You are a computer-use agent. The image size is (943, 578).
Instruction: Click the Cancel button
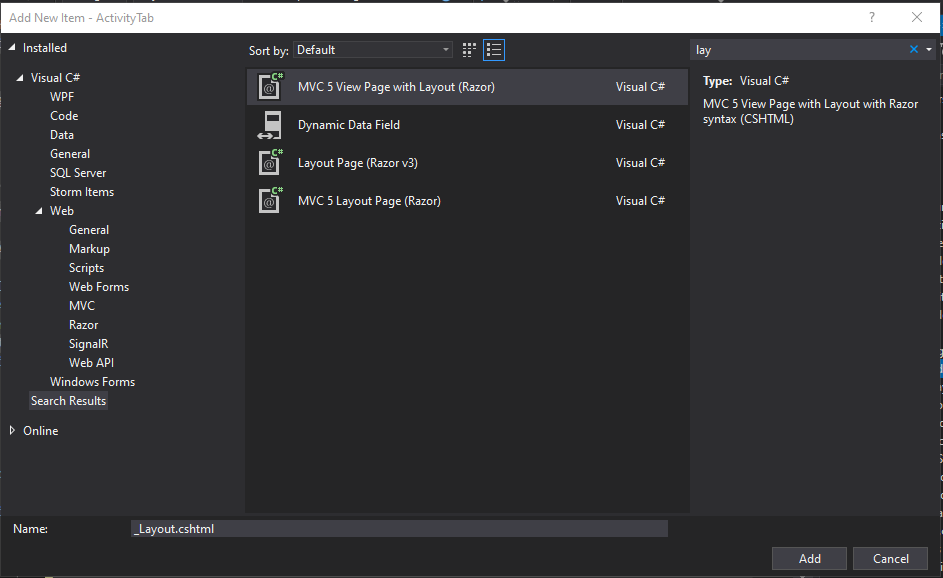pos(891,559)
